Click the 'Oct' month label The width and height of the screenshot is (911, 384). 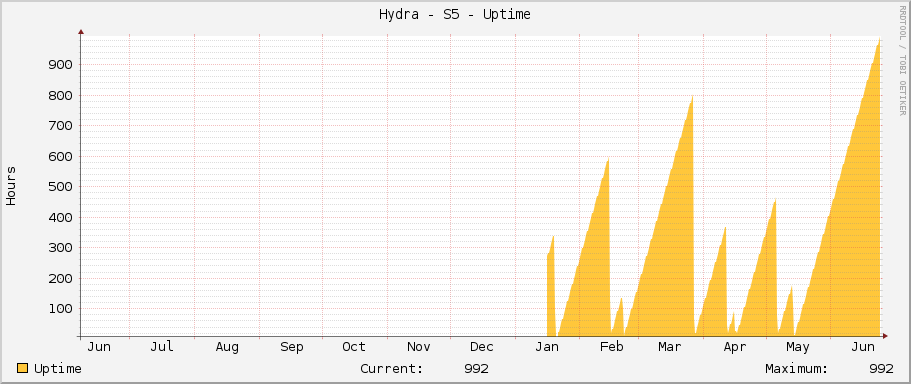tap(354, 347)
